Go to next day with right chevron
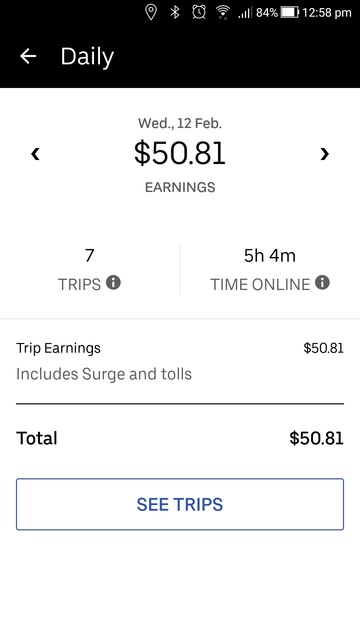 (324, 154)
